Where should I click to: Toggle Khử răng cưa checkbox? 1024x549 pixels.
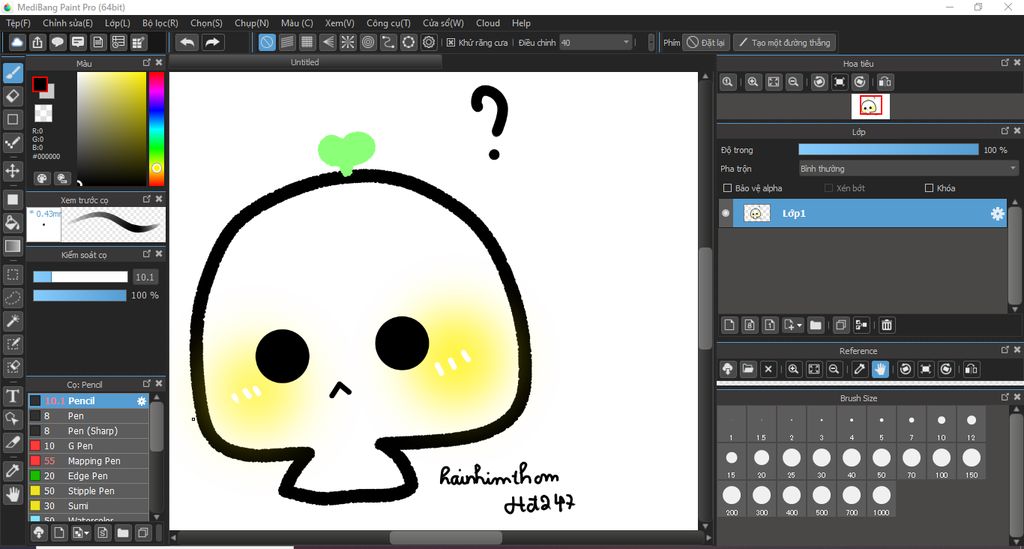451,42
